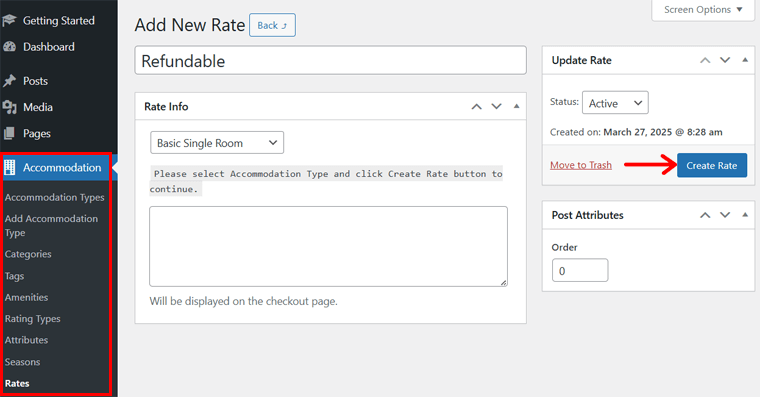Click the Pages document icon
The height and width of the screenshot is (397, 760).
coord(9,133)
